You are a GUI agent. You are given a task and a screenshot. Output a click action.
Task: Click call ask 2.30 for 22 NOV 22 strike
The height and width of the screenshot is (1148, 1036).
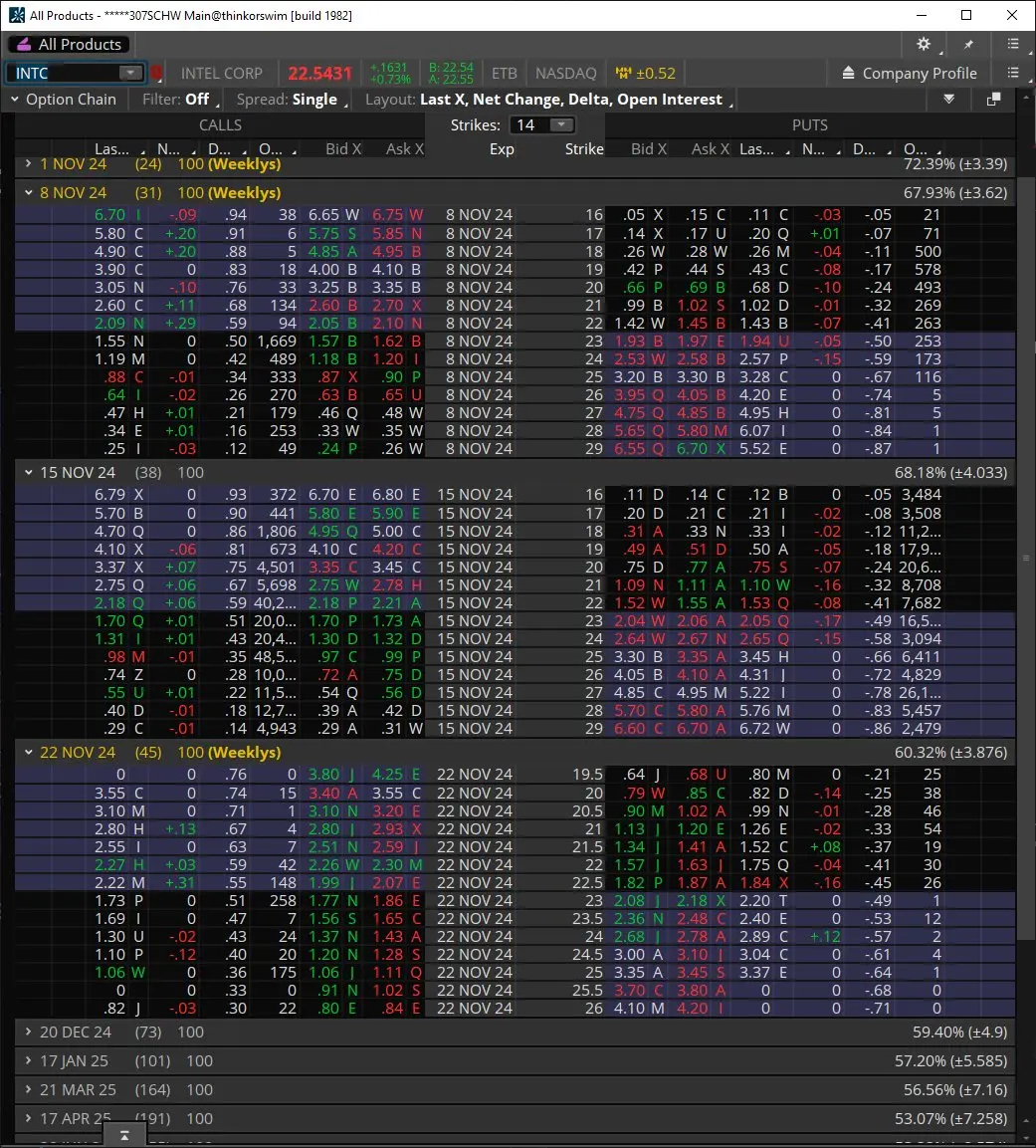[x=397, y=864]
